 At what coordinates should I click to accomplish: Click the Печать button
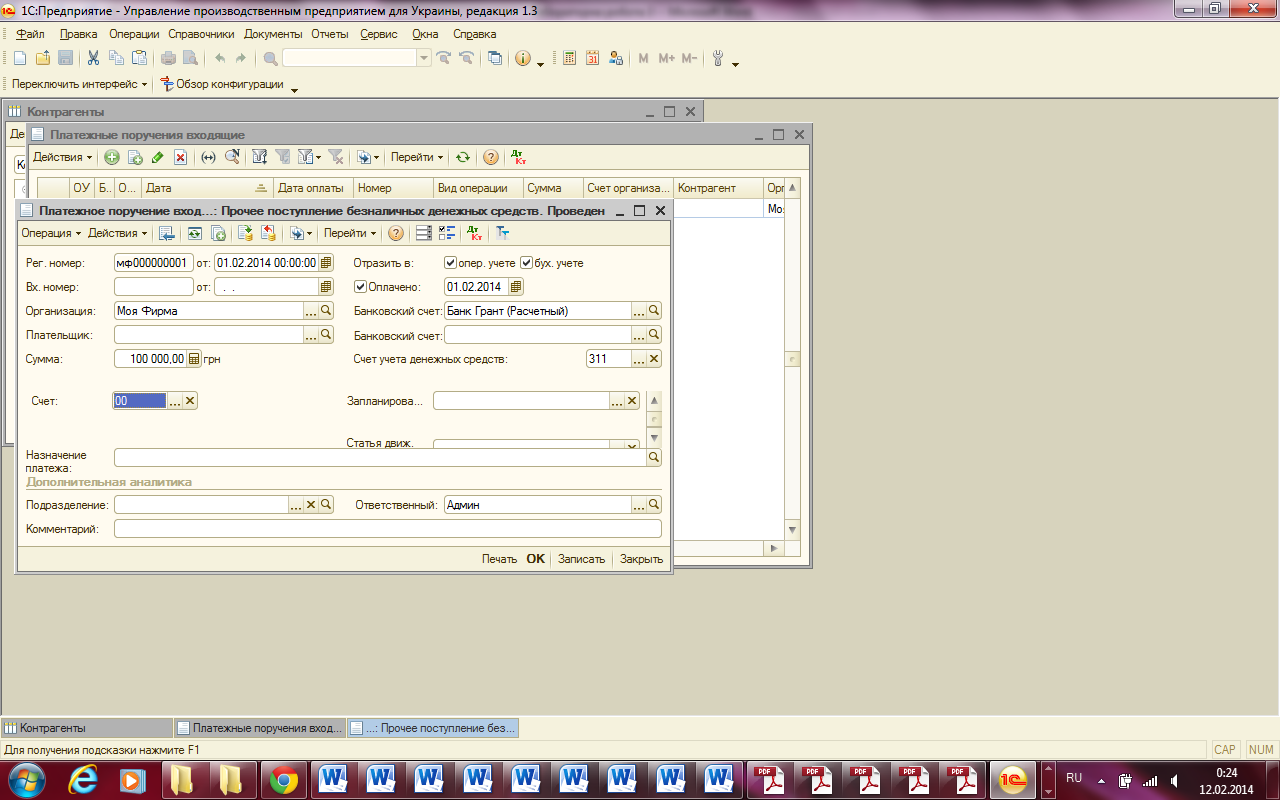(x=499, y=559)
